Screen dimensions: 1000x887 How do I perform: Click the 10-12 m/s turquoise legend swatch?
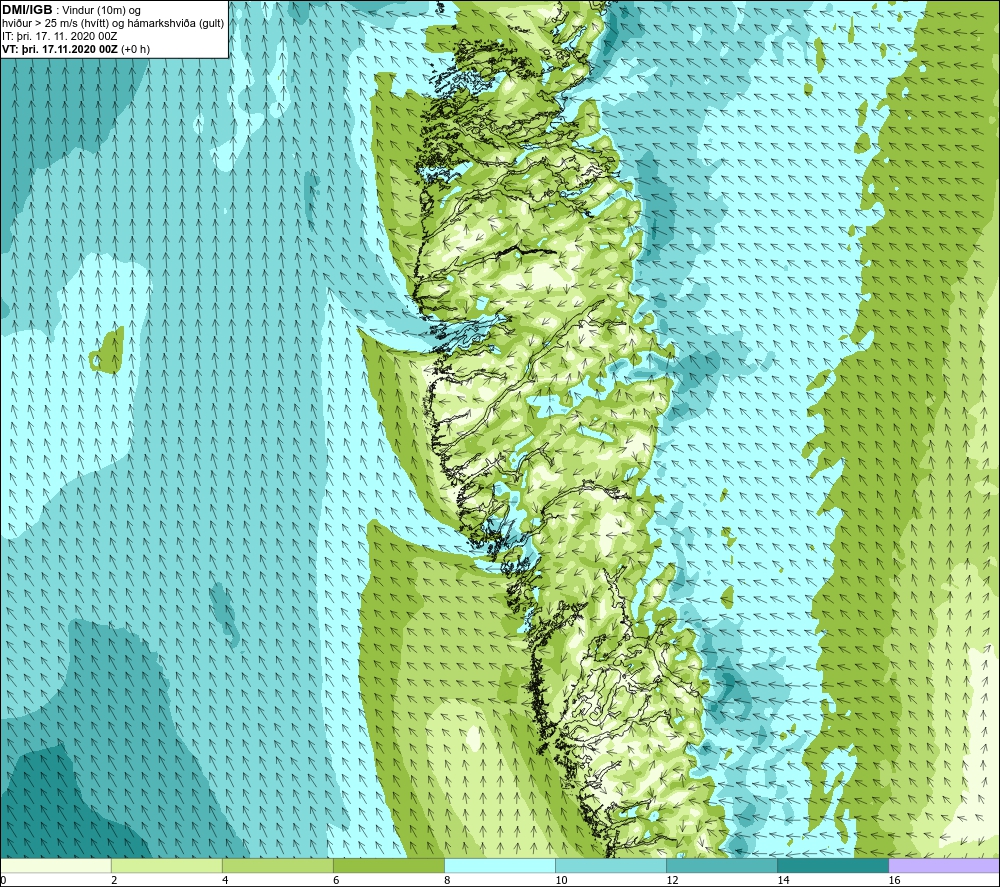[x=610, y=865]
